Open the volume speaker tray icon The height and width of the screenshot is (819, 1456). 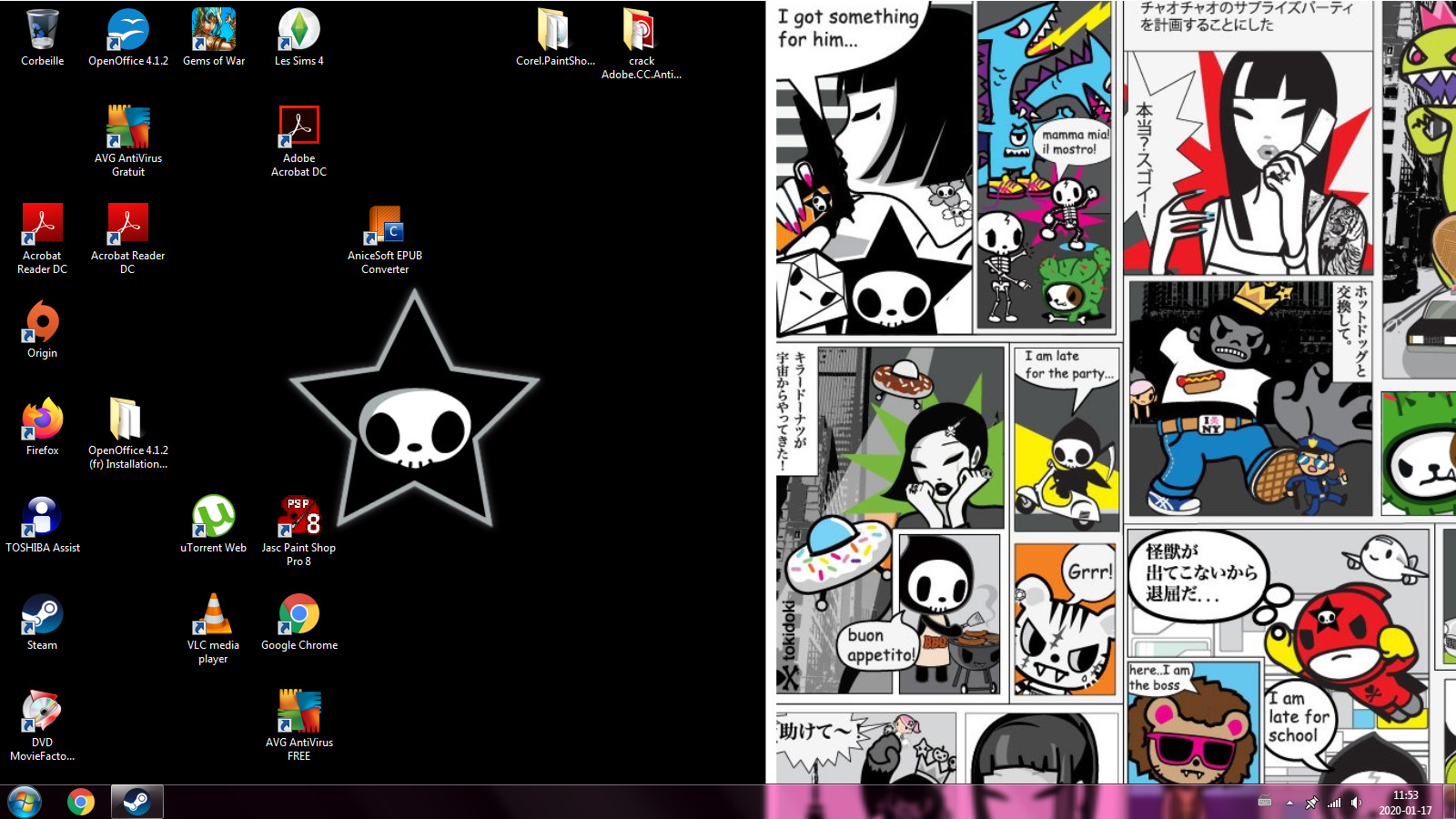[x=1356, y=803]
